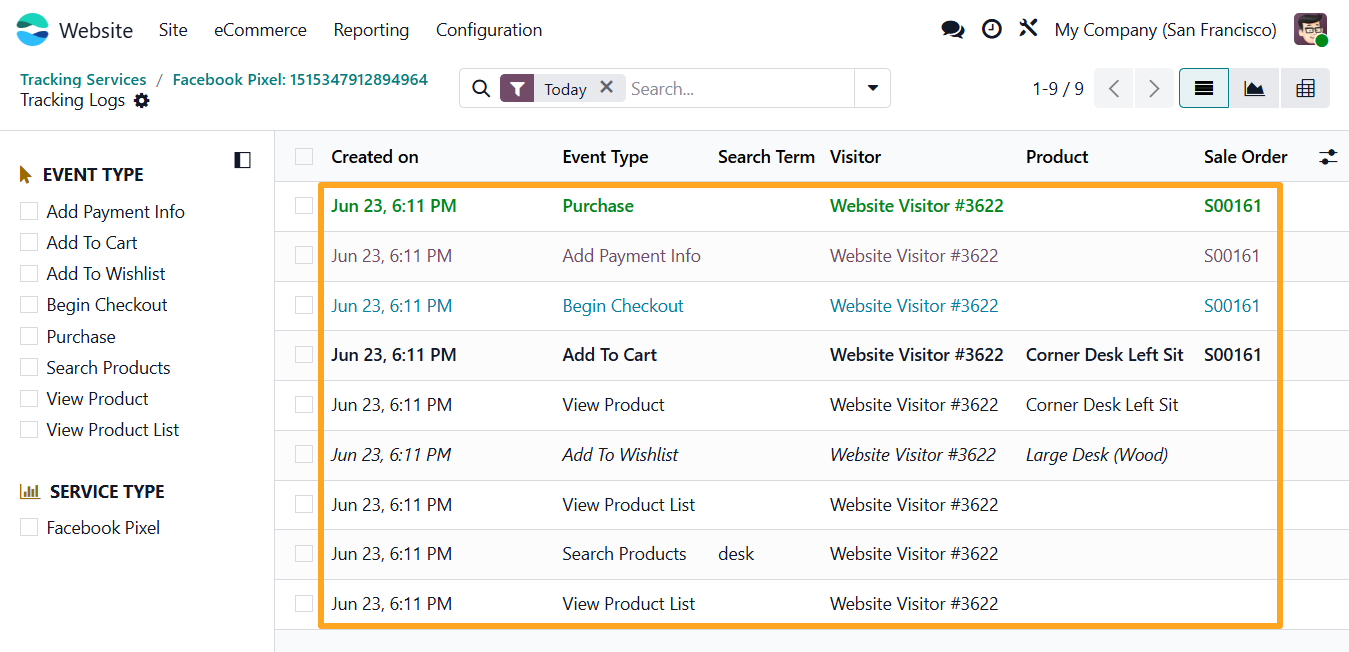
Task: Click S00161 in the Purchase row
Action: click(1233, 206)
